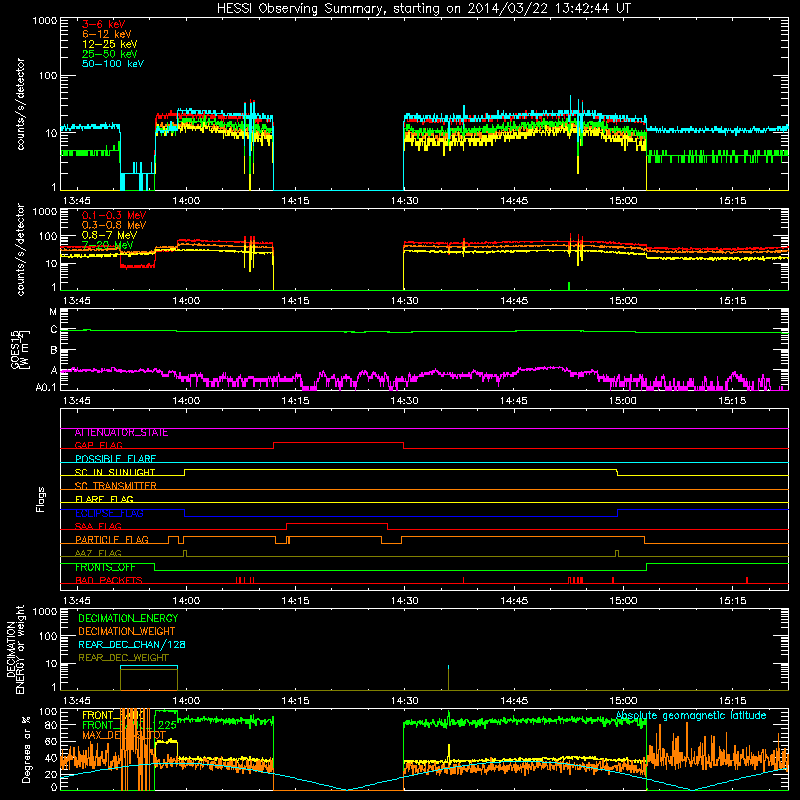Viewport: 800px width, 800px height.
Task: Click the 14:00 tick label under the top panel
Action: point(186,201)
